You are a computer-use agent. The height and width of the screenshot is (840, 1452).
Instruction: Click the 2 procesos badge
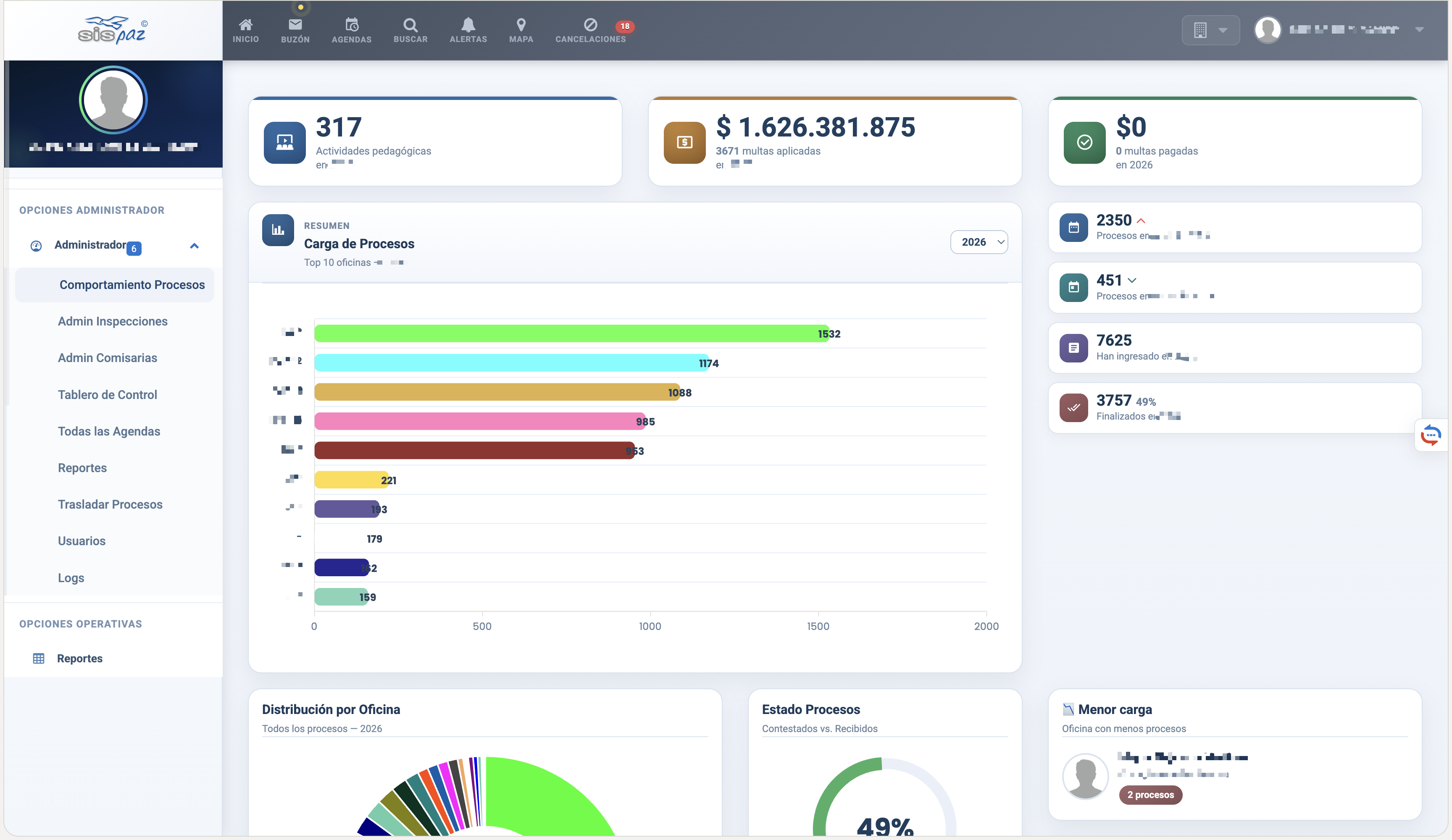coord(1150,795)
